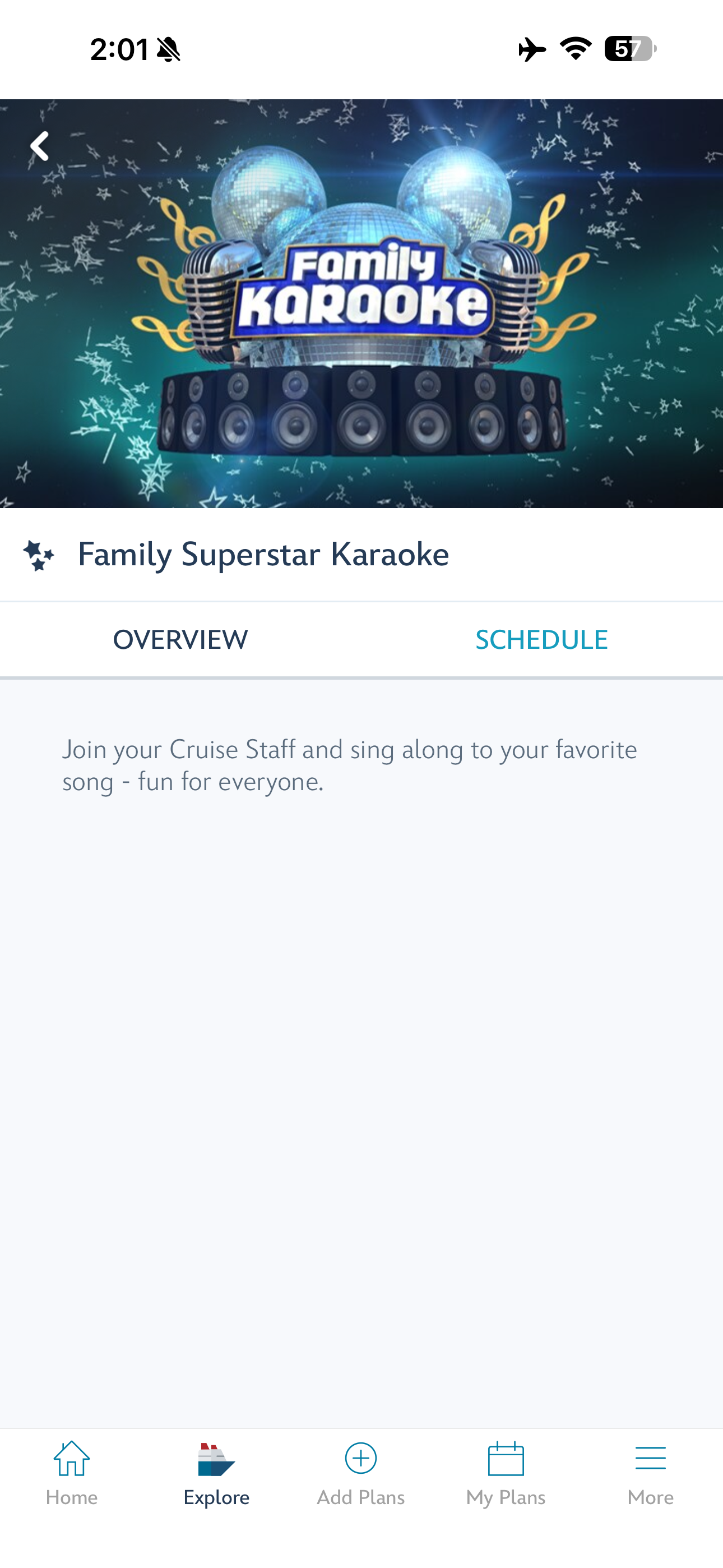Image resolution: width=723 pixels, height=1568 pixels.
Task: Tap the Family Superstar Karaoke title
Action: coord(263,555)
